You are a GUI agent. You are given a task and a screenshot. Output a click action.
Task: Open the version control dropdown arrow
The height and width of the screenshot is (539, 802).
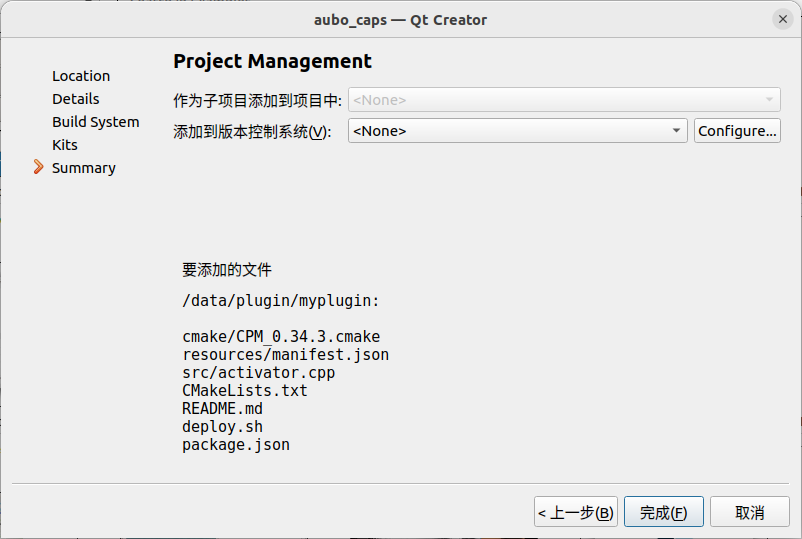pos(676,131)
